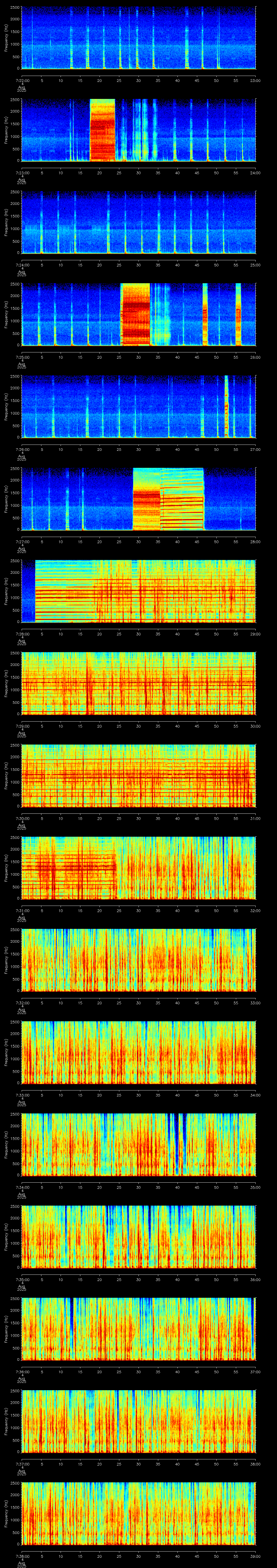Image resolution: width=277 pixels, height=1568 pixels.
Task: Click the "31:00" end-of-axis label
Action: pyautogui.click(x=256, y=818)
